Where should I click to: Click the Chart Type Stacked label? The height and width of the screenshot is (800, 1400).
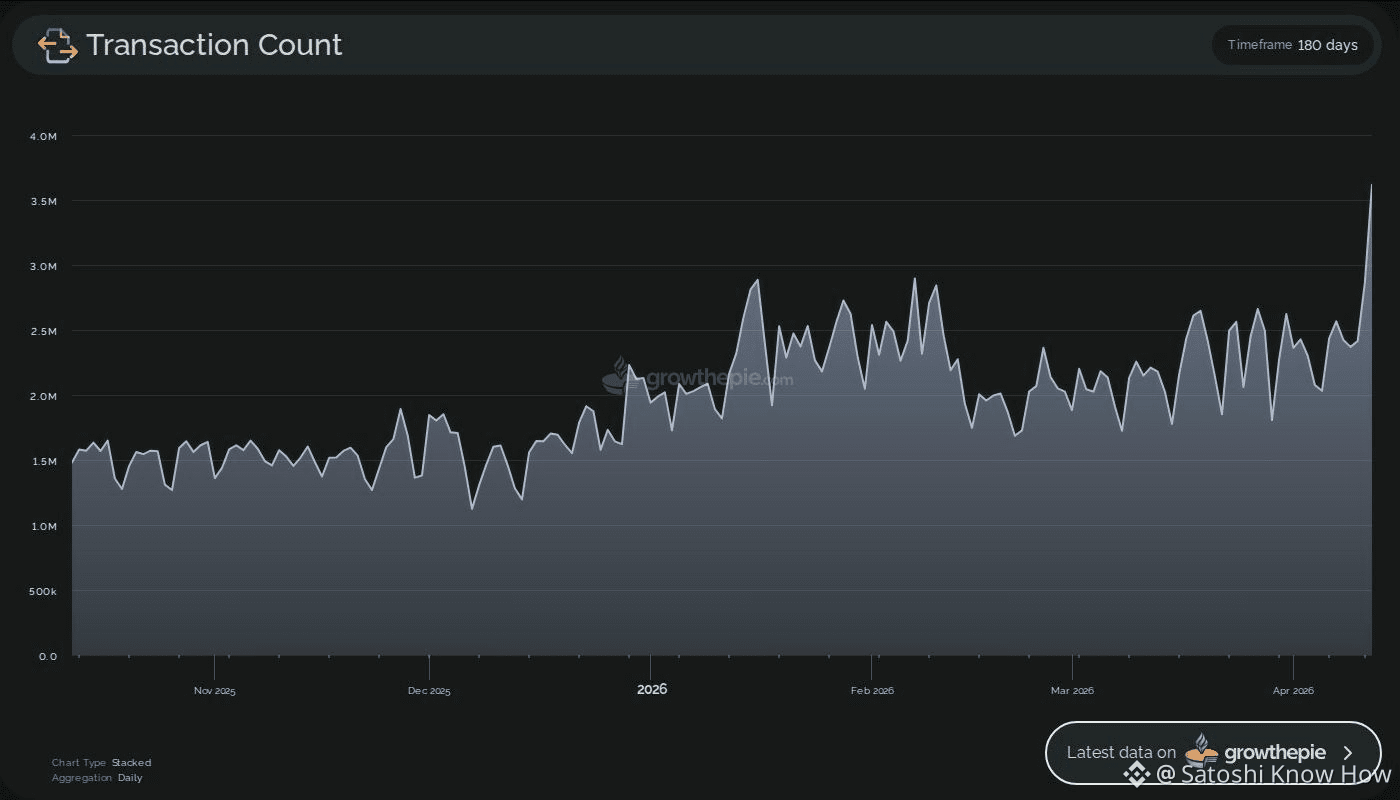pos(101,763)
